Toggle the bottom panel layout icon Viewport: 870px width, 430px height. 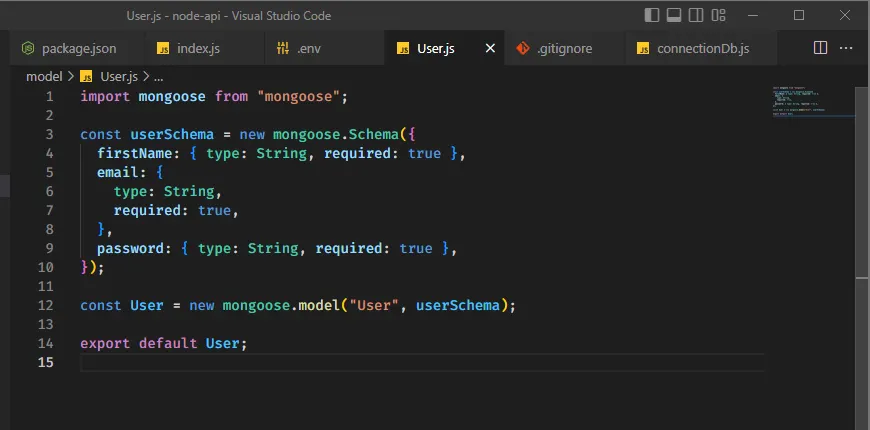point(674,15)
